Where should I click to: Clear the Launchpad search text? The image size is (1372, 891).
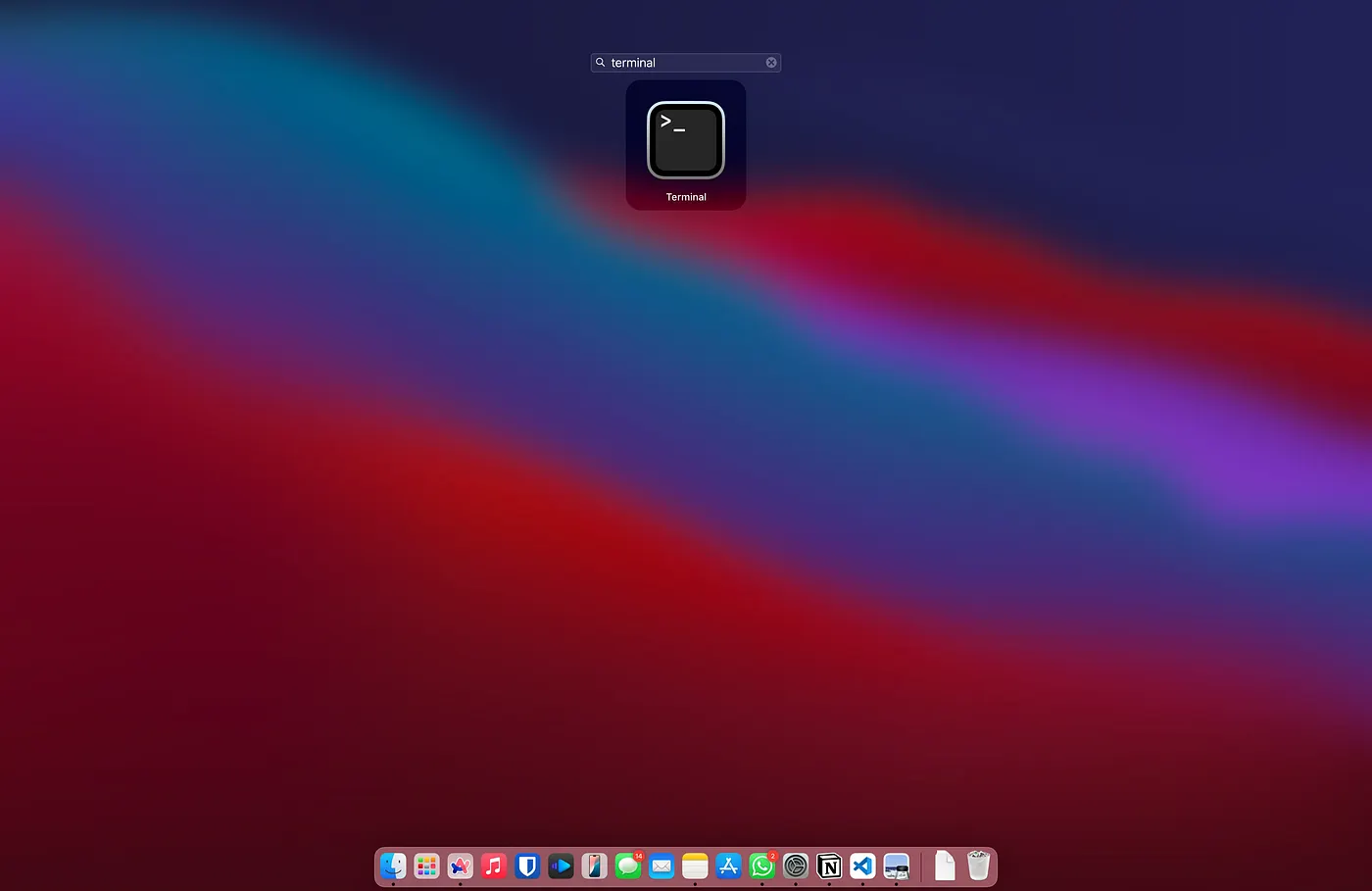pyautogui.click(x=771, y=63)
